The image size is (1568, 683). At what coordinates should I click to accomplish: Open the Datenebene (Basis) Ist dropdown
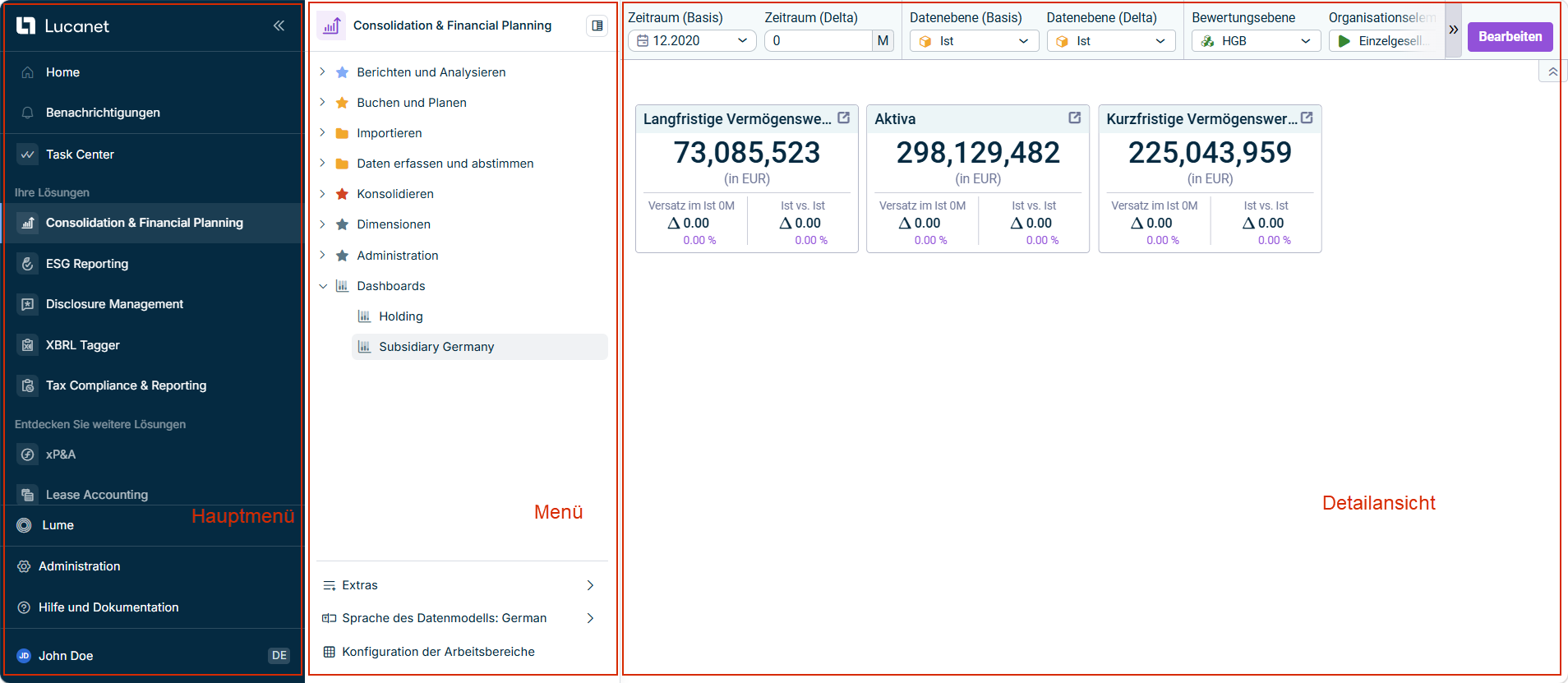click(974, 40)
